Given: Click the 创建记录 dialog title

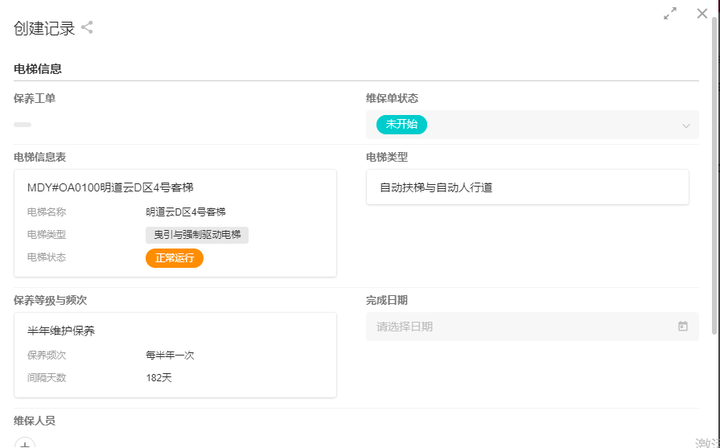Looking at the screenshot, I should (x=44, y=28).
